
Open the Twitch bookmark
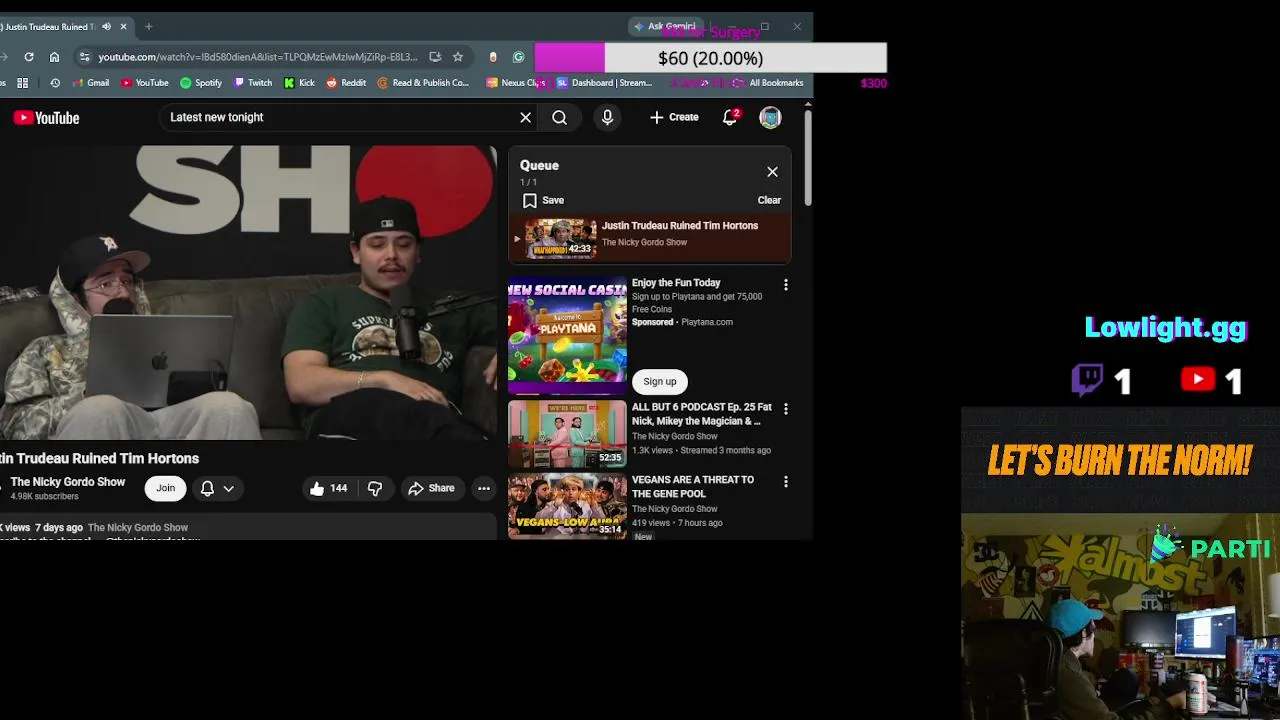(253, 83)
